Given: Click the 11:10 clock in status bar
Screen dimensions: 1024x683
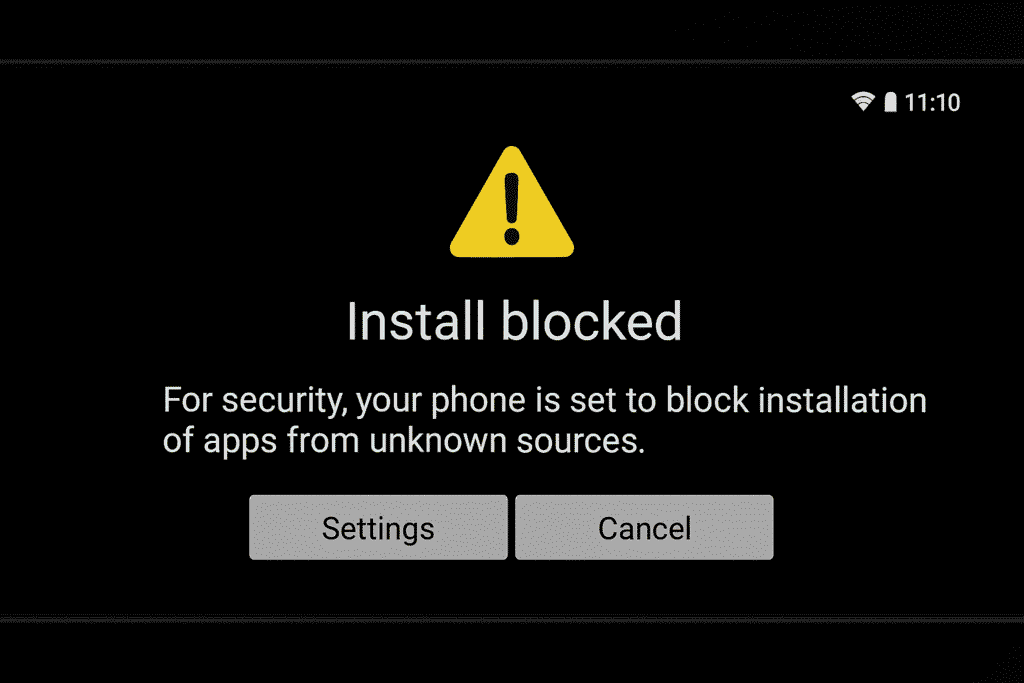Looking at the screenshot, I should tap(933, 103).
